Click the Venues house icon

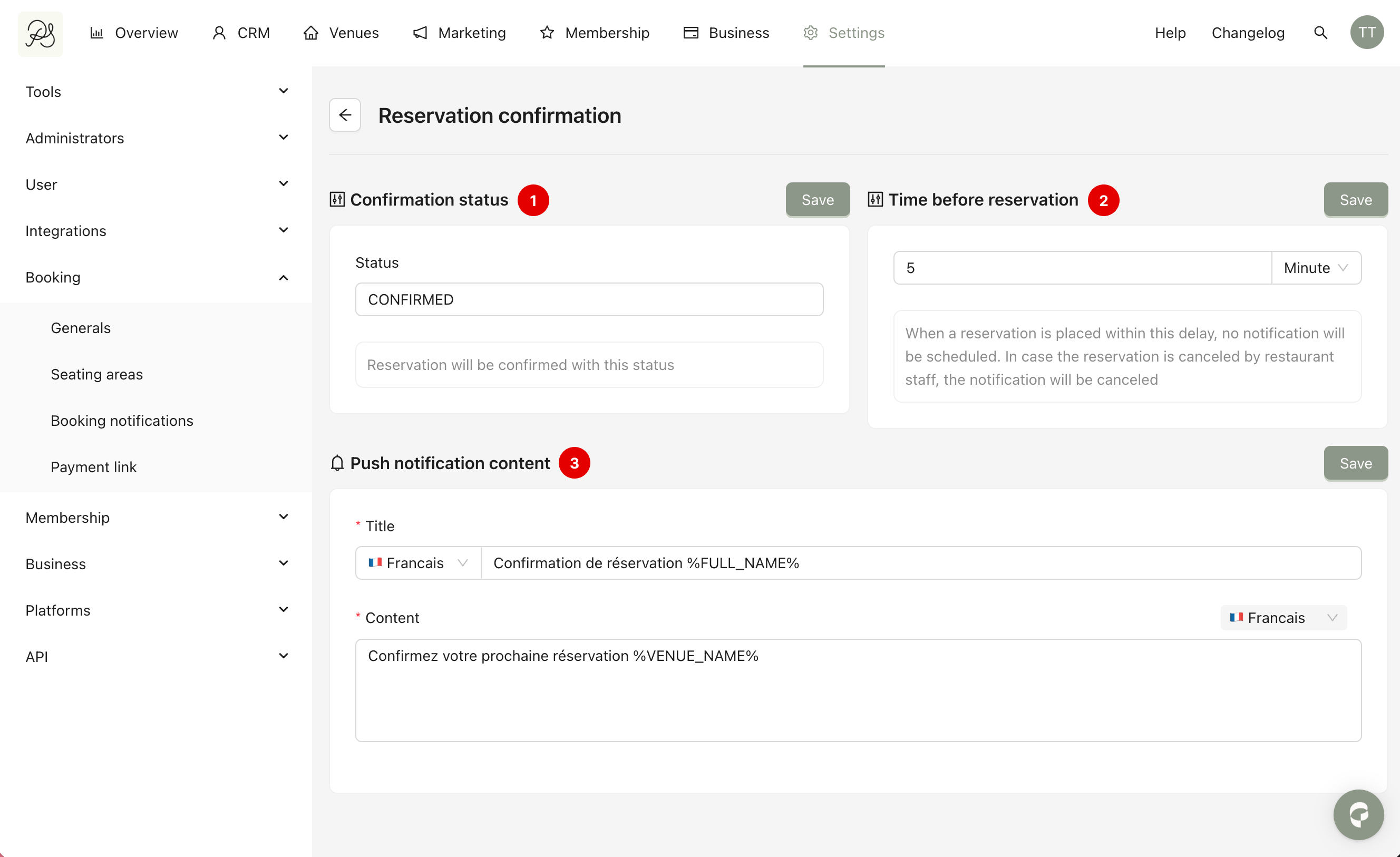point(311,33)
